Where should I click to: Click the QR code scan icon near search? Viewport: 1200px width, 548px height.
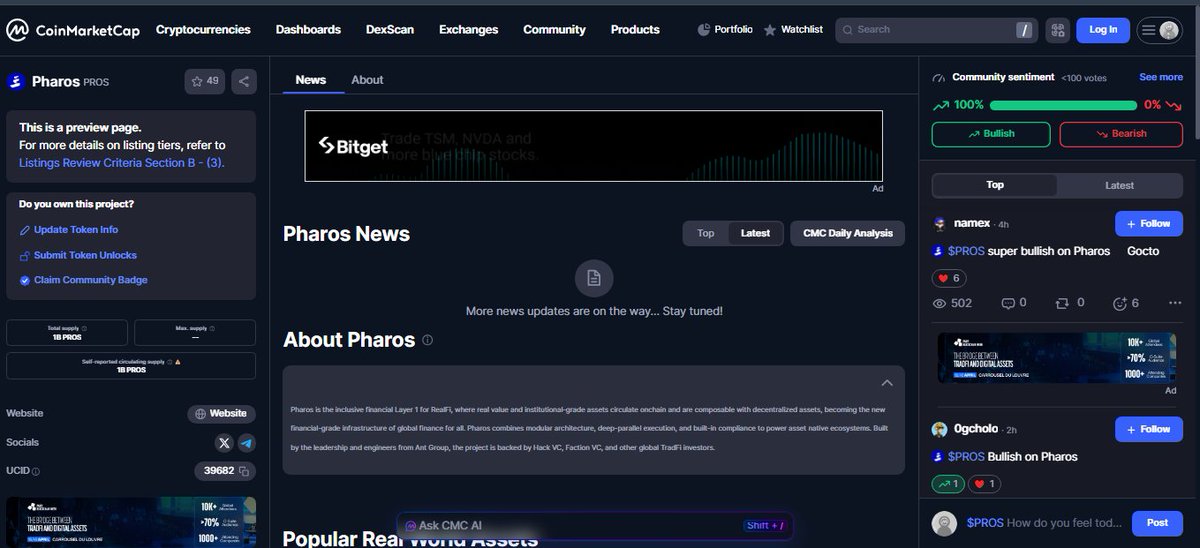point(1058,30)
